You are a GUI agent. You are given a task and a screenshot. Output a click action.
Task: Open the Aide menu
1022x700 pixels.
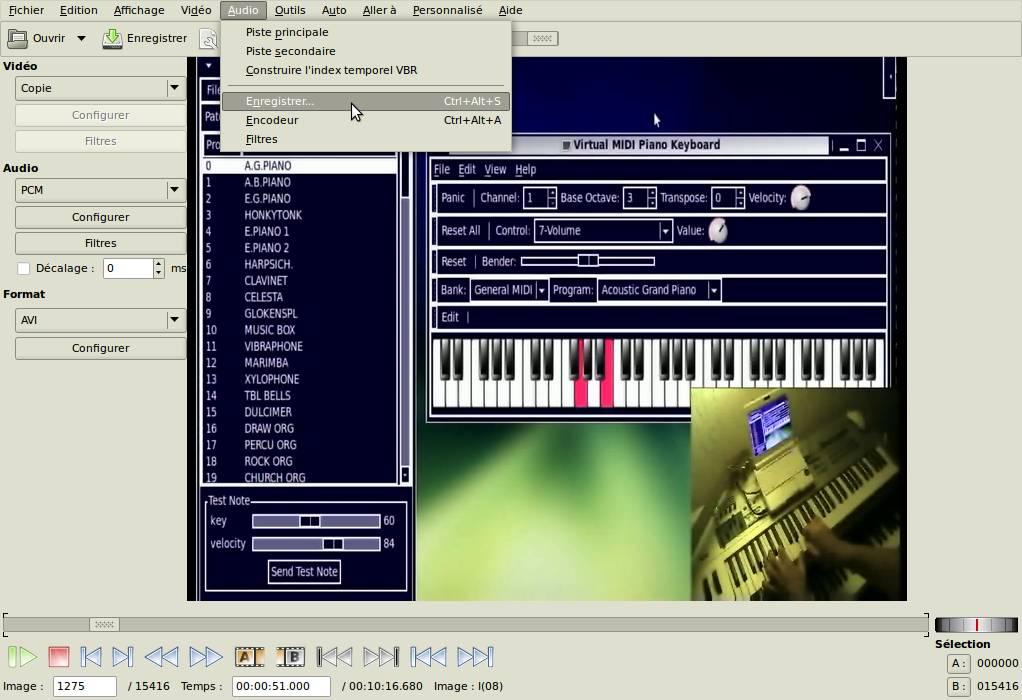tap(510, 10)
